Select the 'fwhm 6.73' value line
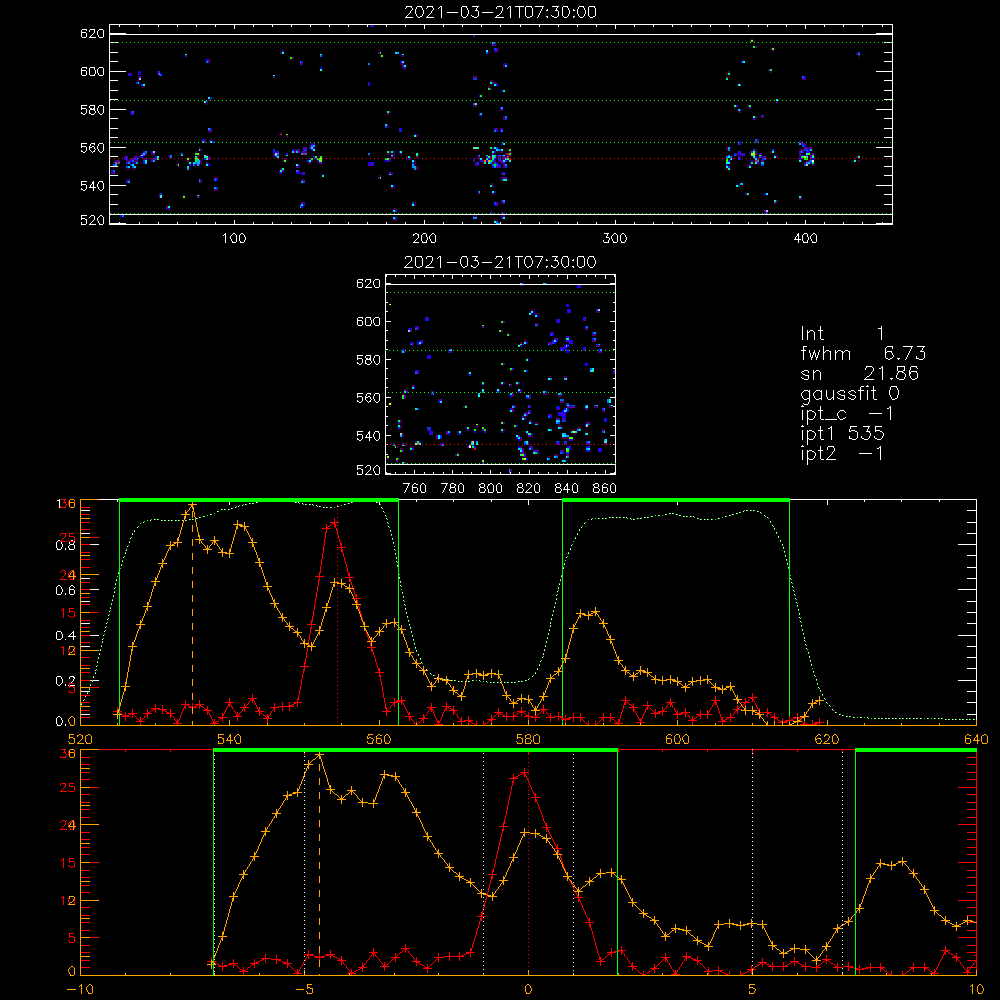1000x1000 pixels. coord(863,353)
